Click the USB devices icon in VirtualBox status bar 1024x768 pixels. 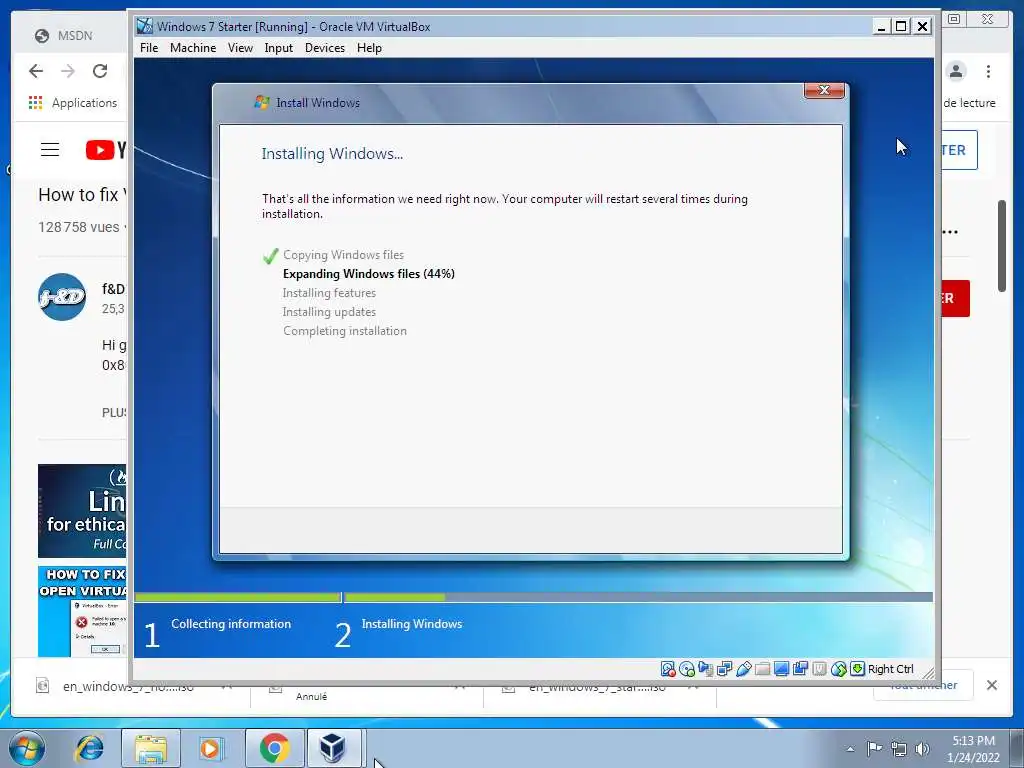click(743, 669)
